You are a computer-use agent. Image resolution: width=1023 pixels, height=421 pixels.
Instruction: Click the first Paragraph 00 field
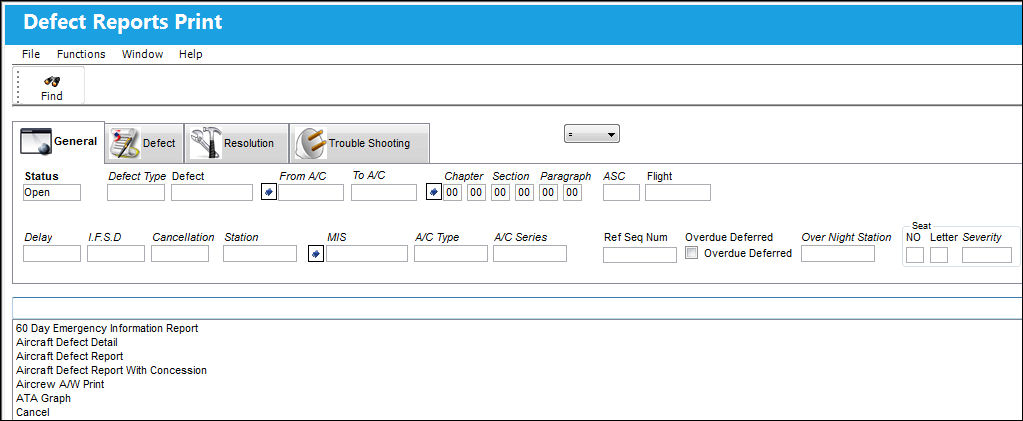549,193
